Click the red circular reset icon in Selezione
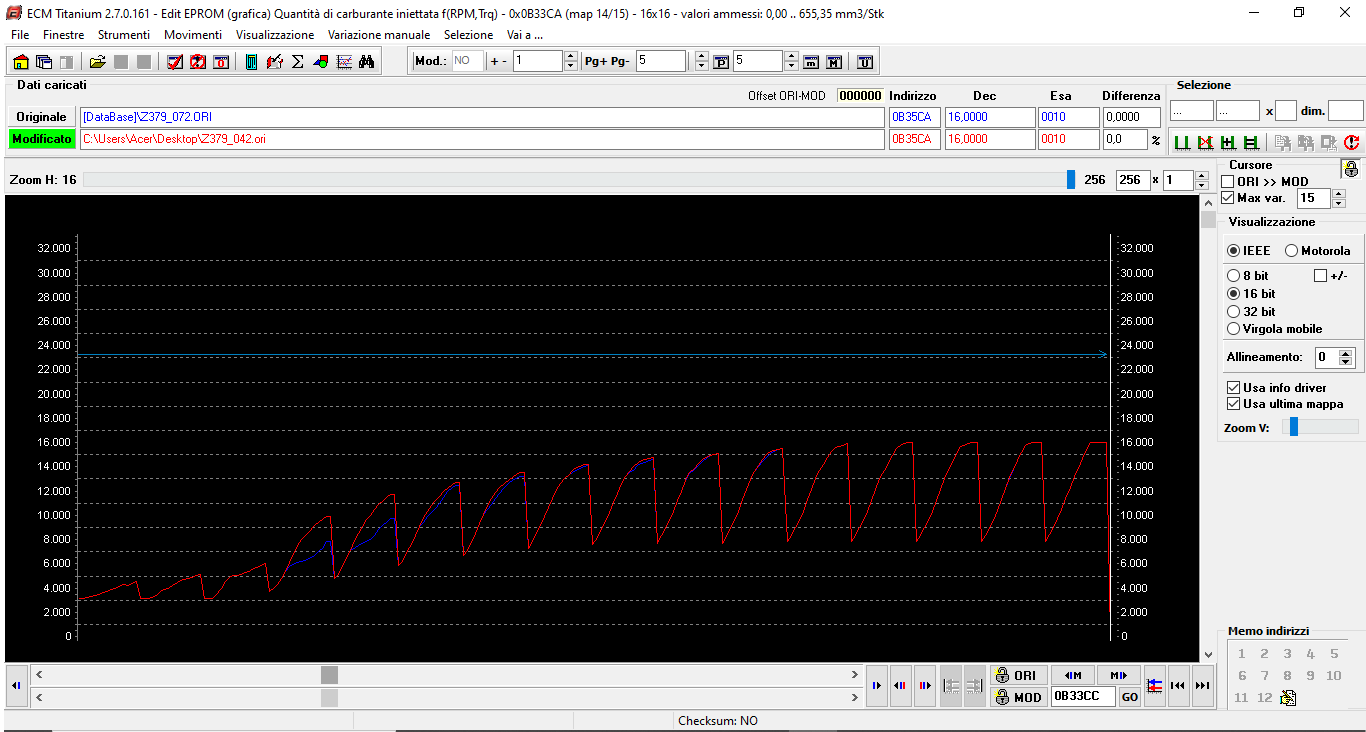This screenshot has height=732, width=1366. [1352, 143]
